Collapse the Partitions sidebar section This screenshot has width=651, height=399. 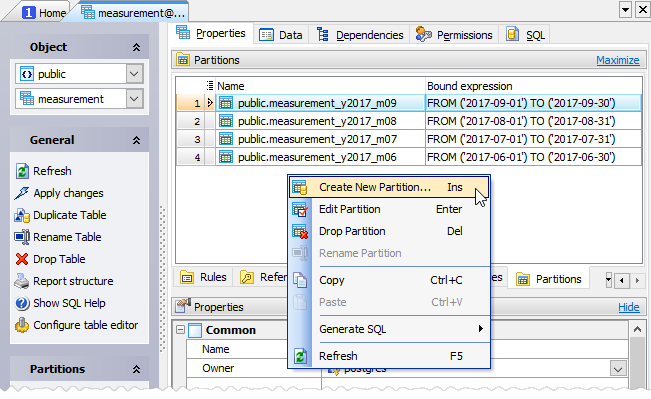136,369
